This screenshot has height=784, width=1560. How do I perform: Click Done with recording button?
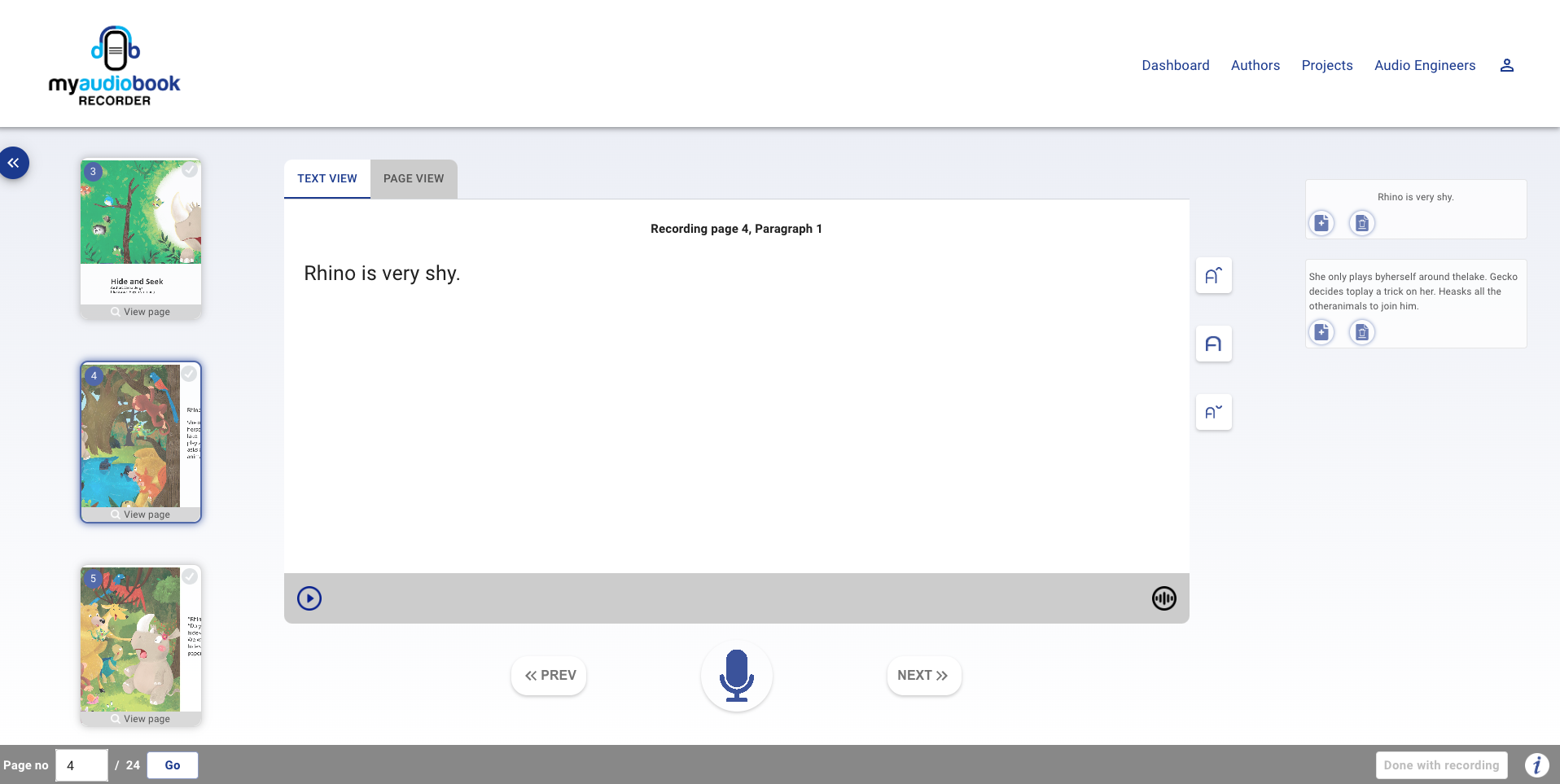[x=1441, y=765]
